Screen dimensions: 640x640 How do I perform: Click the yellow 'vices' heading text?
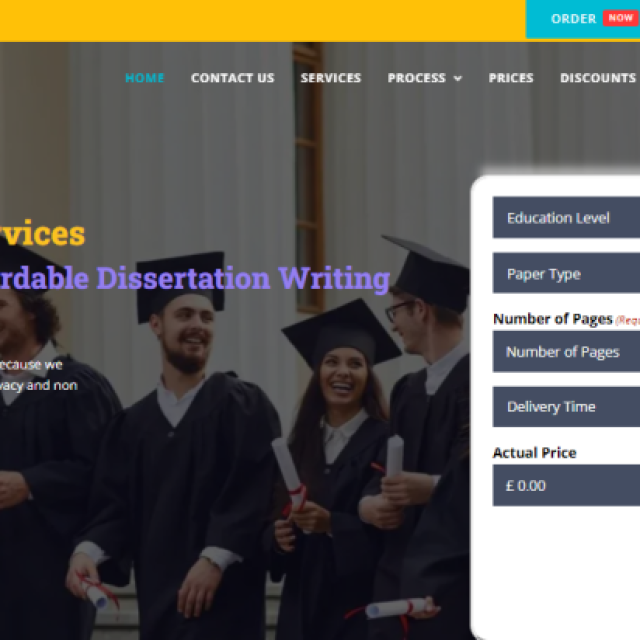[42, 233]
